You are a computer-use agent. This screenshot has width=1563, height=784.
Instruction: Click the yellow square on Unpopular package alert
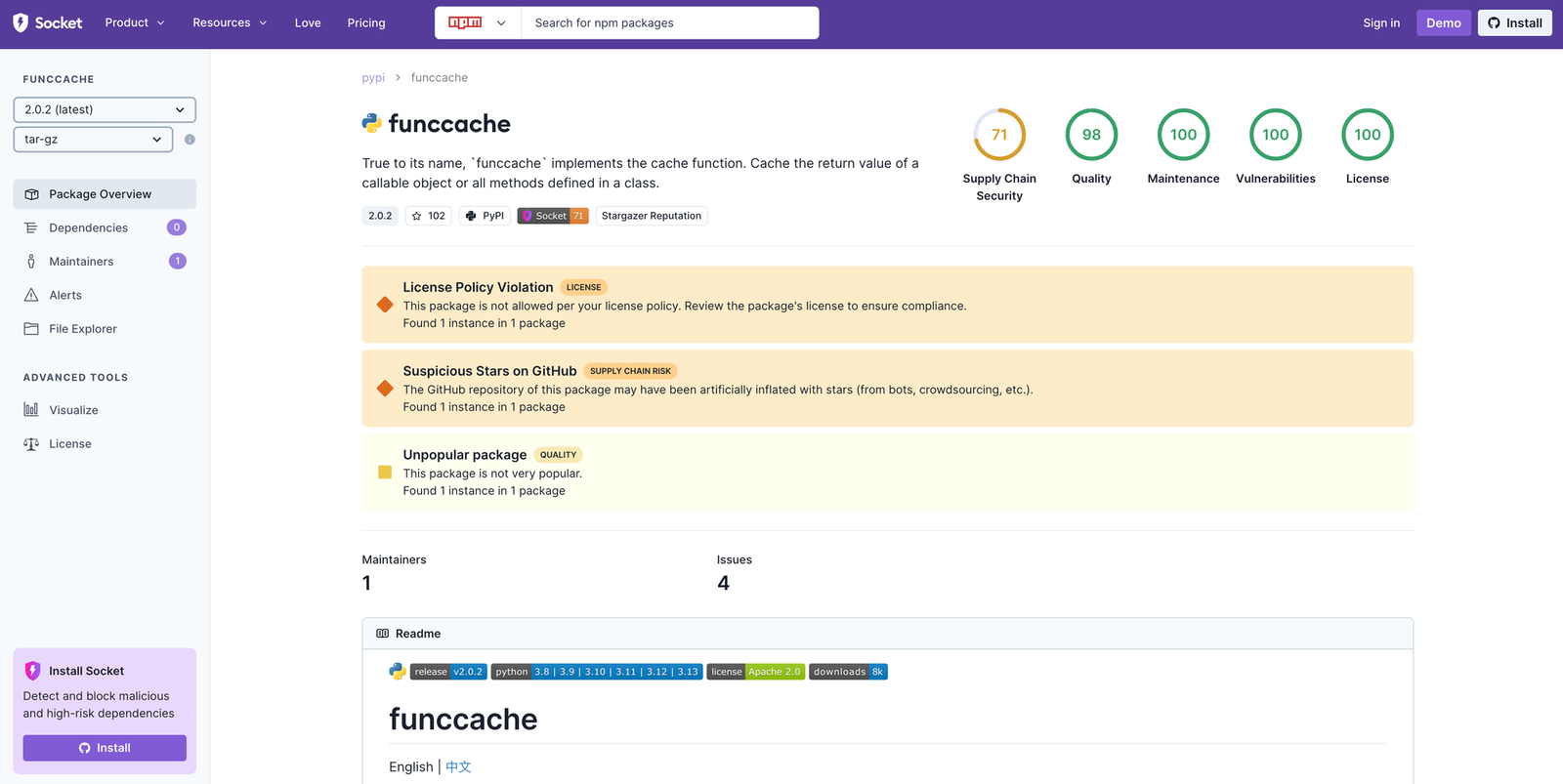[385, 473]
